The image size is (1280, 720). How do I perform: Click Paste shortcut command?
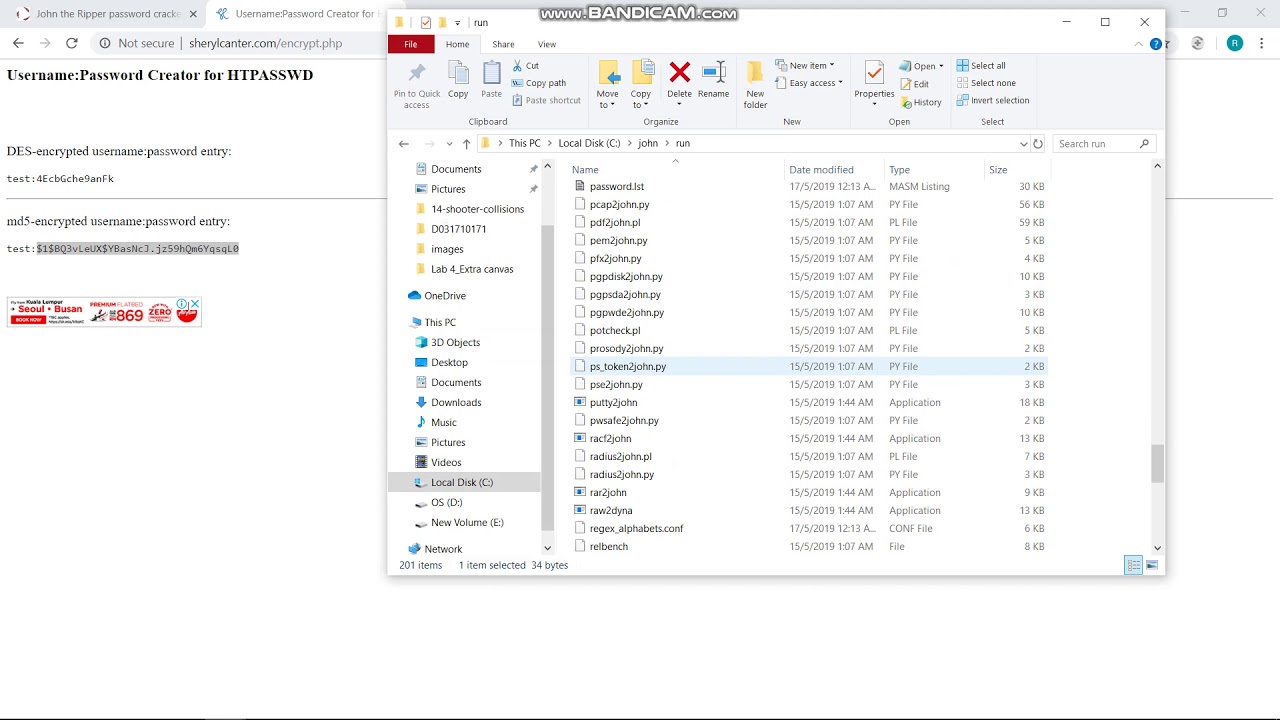[x=546, y=100]
